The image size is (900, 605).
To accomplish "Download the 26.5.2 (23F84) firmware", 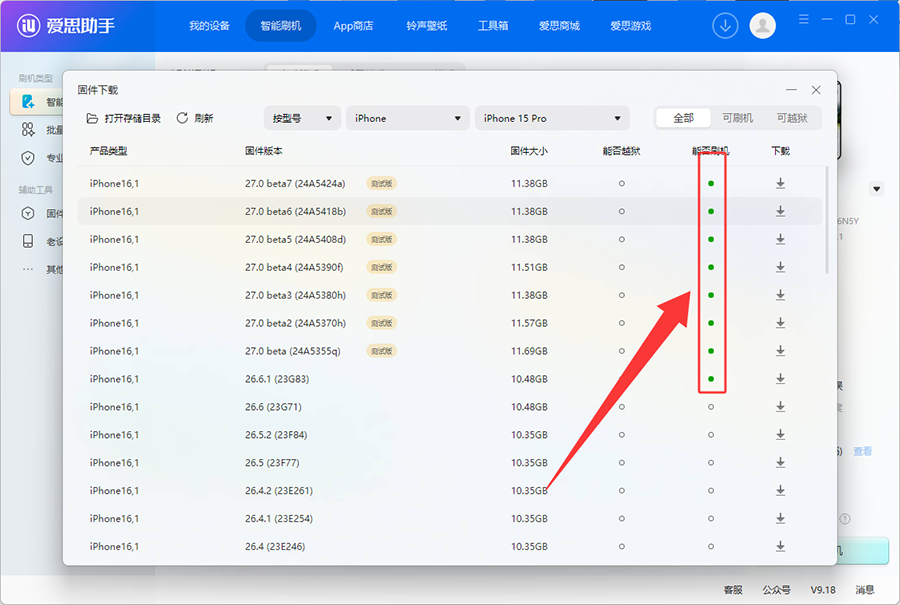I will (780, 435).
